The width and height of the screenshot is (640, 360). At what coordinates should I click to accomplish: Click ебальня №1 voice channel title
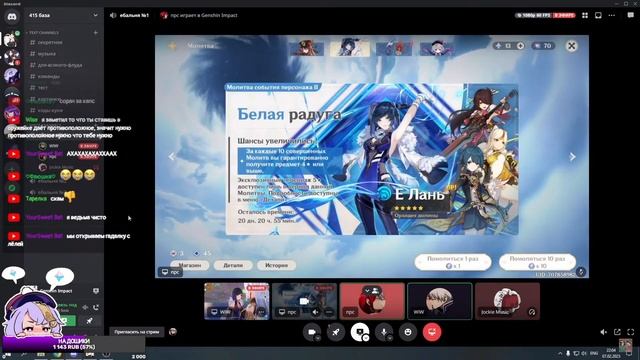pos(134,15)
